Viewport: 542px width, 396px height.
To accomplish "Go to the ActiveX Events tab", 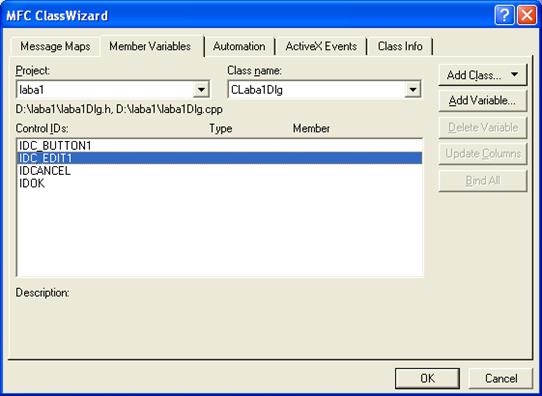I will coord(321,46).
